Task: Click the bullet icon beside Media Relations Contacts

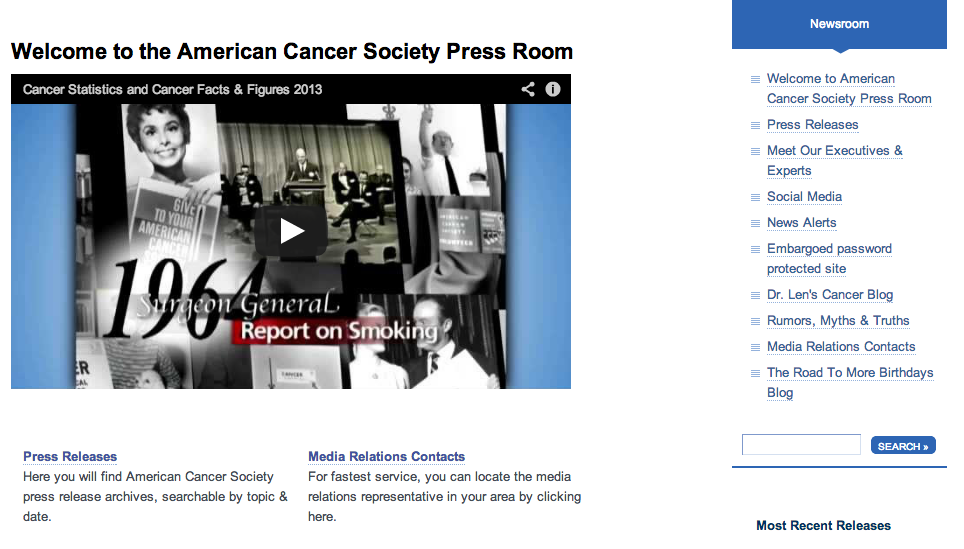Action: coord(755,347)
